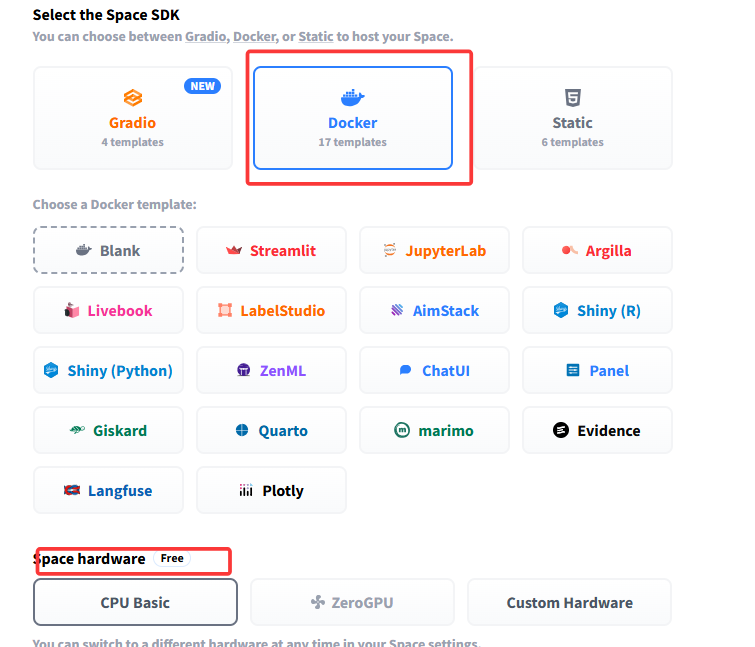Screen dimensions: 755x647
Task: Choose the Static SDK card
Action: click(x=572, y=118)
